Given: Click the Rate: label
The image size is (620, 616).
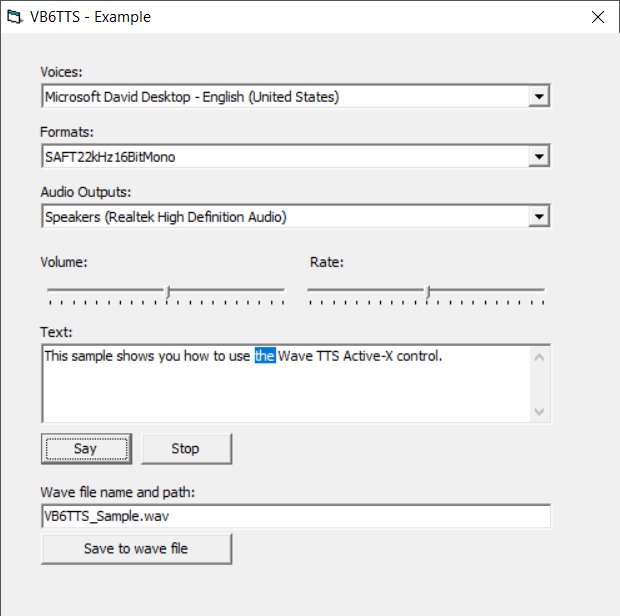Looking at the screenshot, I should tap(327, 262).
